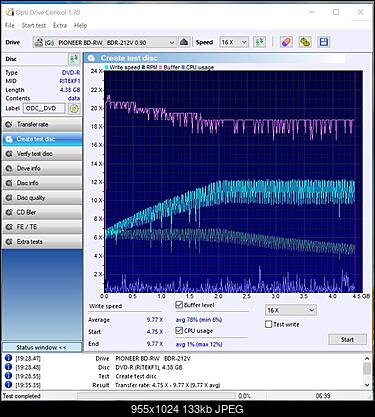Click the info icon for 19:35:35 log
Image resolution: width=375 pixels, height=417 pixels.
8,385
